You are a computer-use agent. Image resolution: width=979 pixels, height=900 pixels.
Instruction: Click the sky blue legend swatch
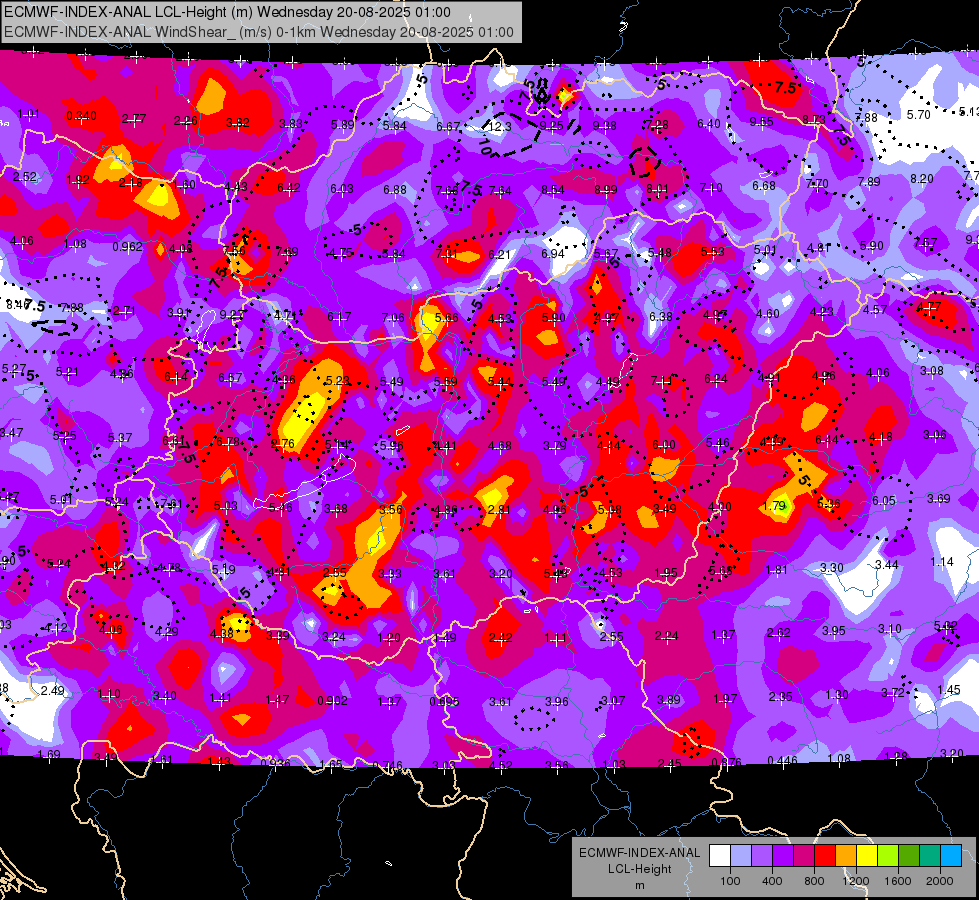tap(951, 856)
